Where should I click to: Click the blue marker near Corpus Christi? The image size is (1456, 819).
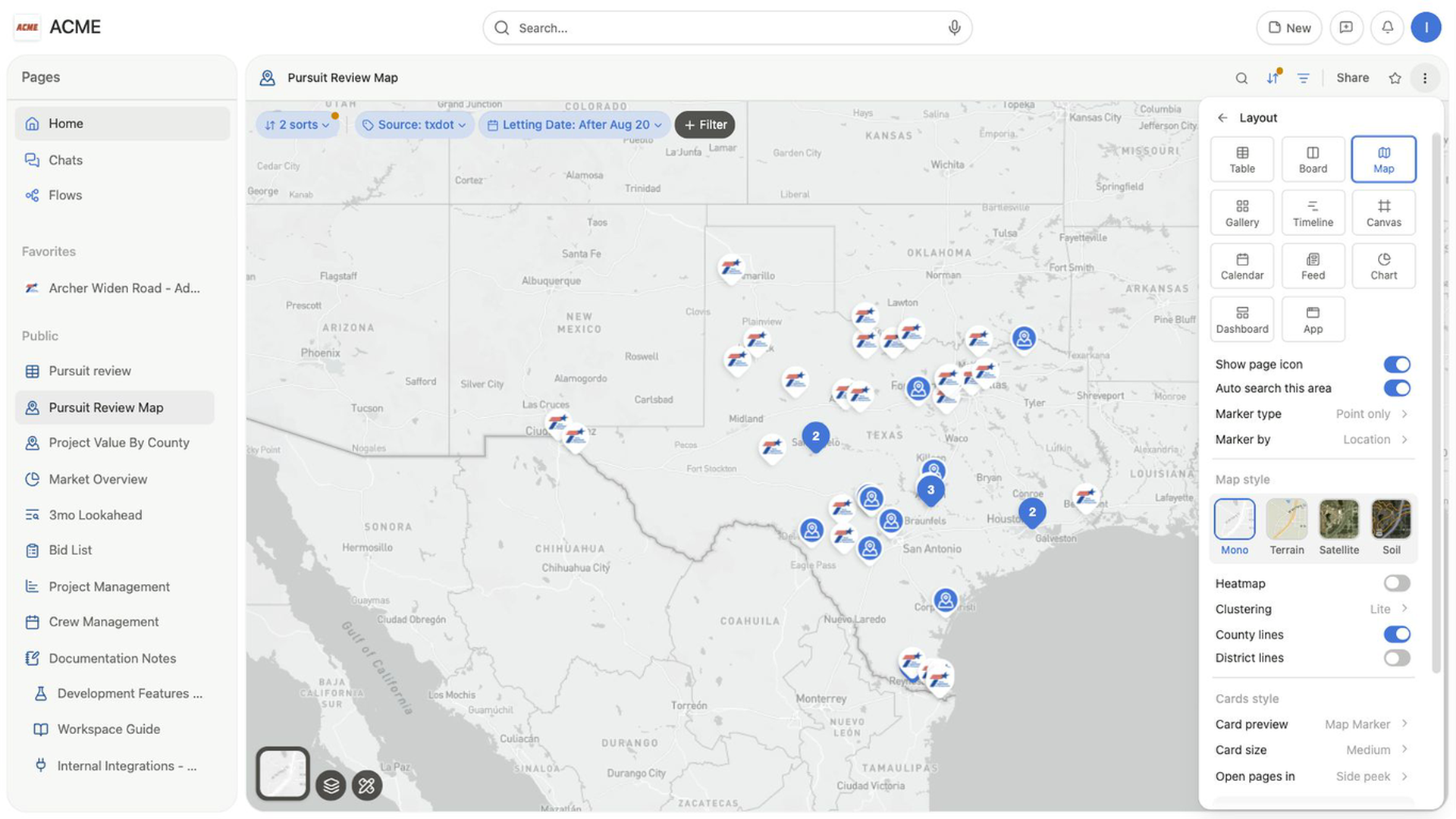click(945, 601)
